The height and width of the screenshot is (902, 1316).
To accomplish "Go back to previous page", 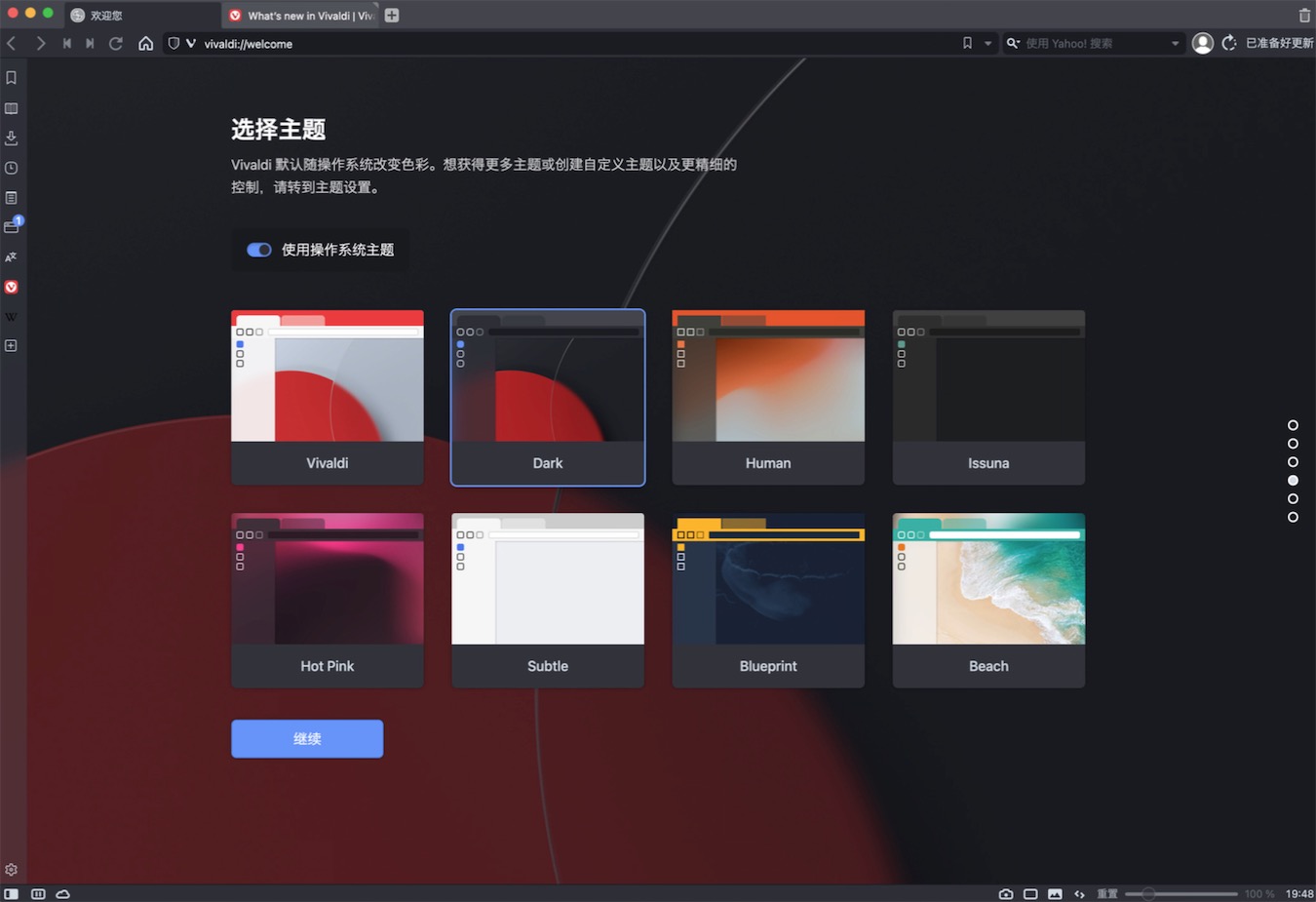I will (12, 43).
